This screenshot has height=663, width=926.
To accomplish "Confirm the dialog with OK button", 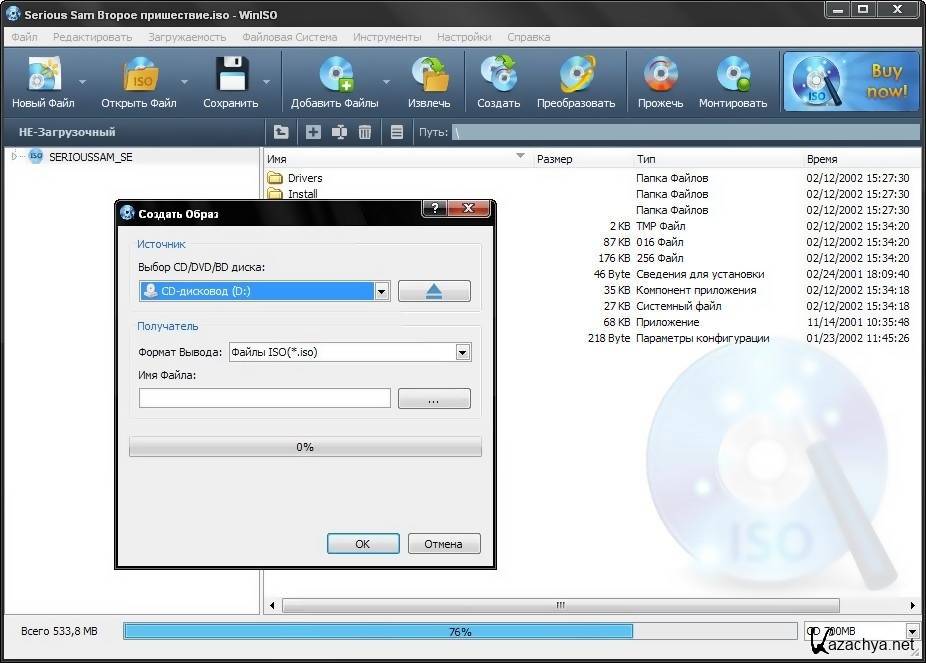I will [x=362, y=544].
